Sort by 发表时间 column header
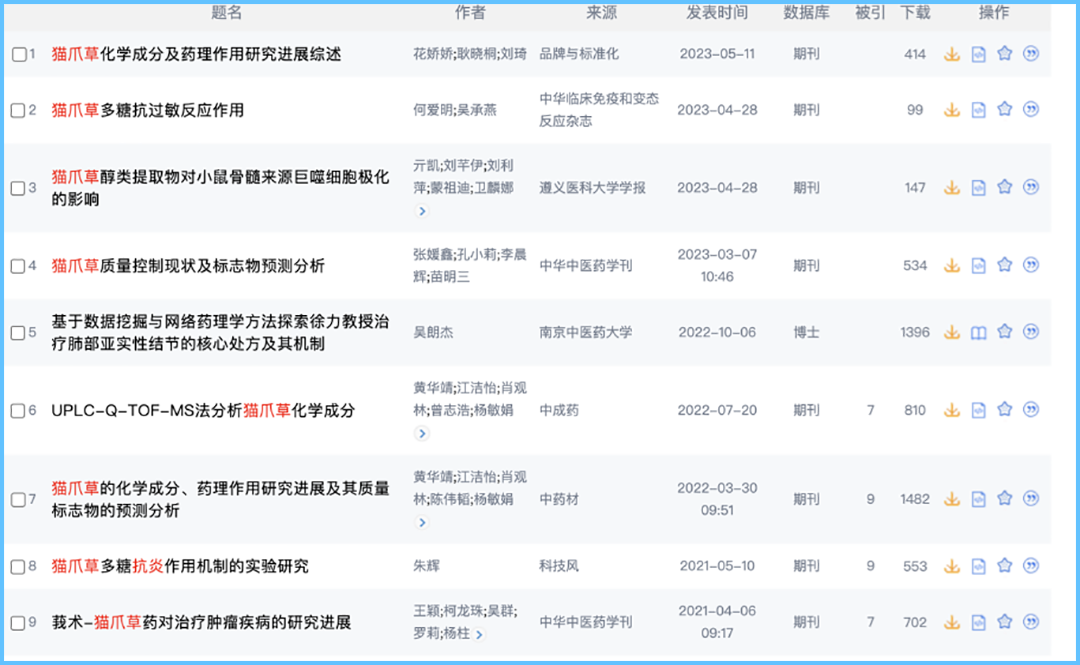 pyautogui.click(x=717, y=12)
